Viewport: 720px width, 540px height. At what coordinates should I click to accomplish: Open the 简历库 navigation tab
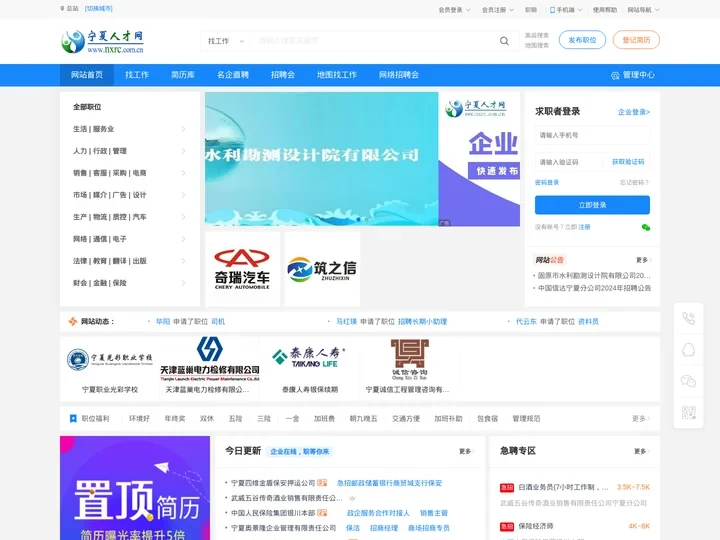182,75
